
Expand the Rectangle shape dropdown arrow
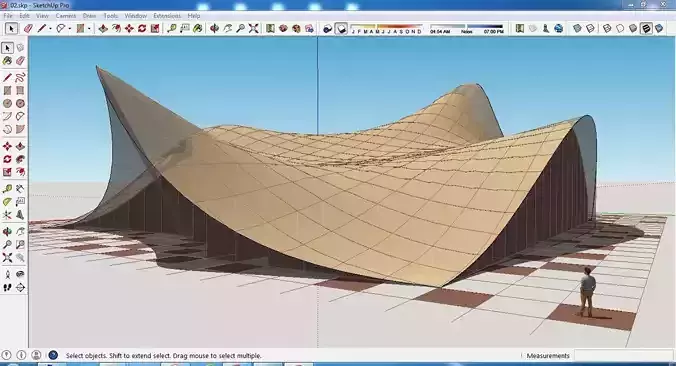(x=89, y=29)
